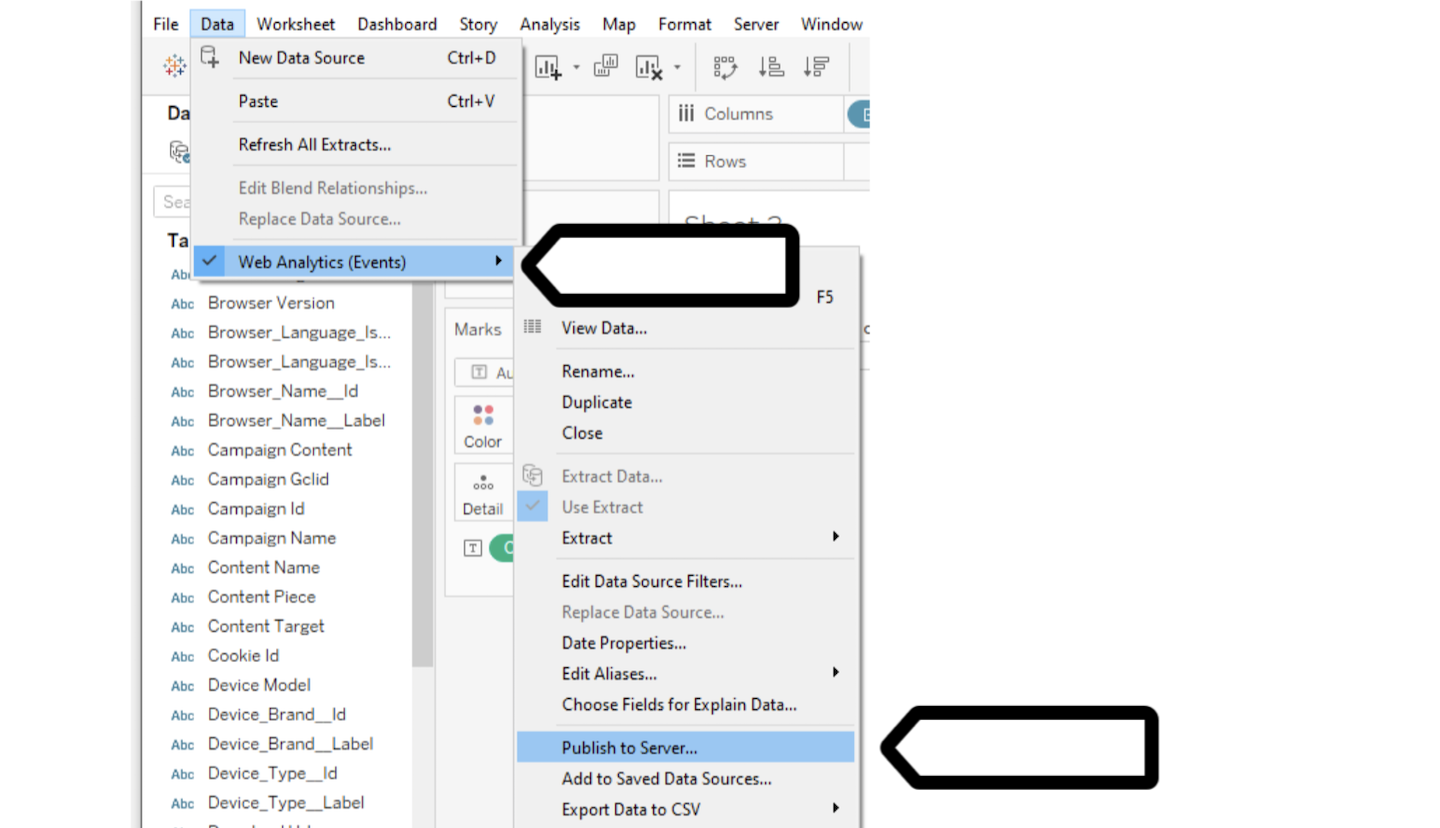Screen dimensions: 1440x828
Task: Open the Automatic mark type dropdown
Action: coord(486,372)
